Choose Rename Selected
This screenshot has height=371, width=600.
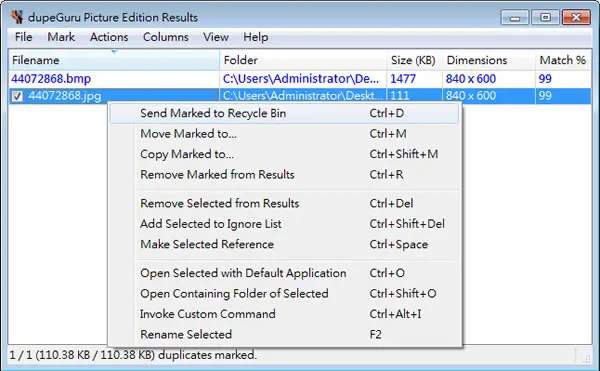tap(284, 334)
